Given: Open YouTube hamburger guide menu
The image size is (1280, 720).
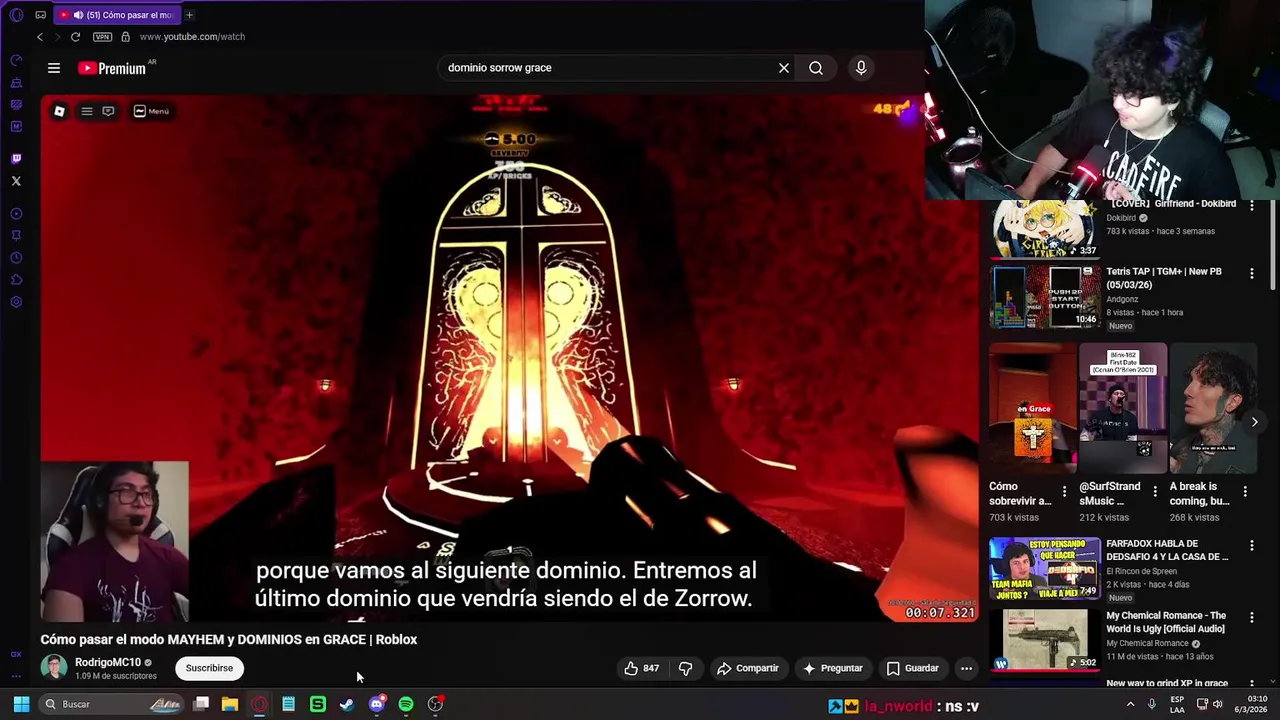Looking at the screenshot, I should (54, 68).
